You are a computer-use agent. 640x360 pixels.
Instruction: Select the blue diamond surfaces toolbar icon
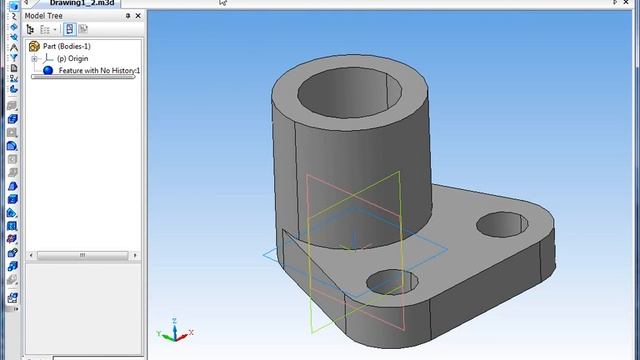[13, 27]
